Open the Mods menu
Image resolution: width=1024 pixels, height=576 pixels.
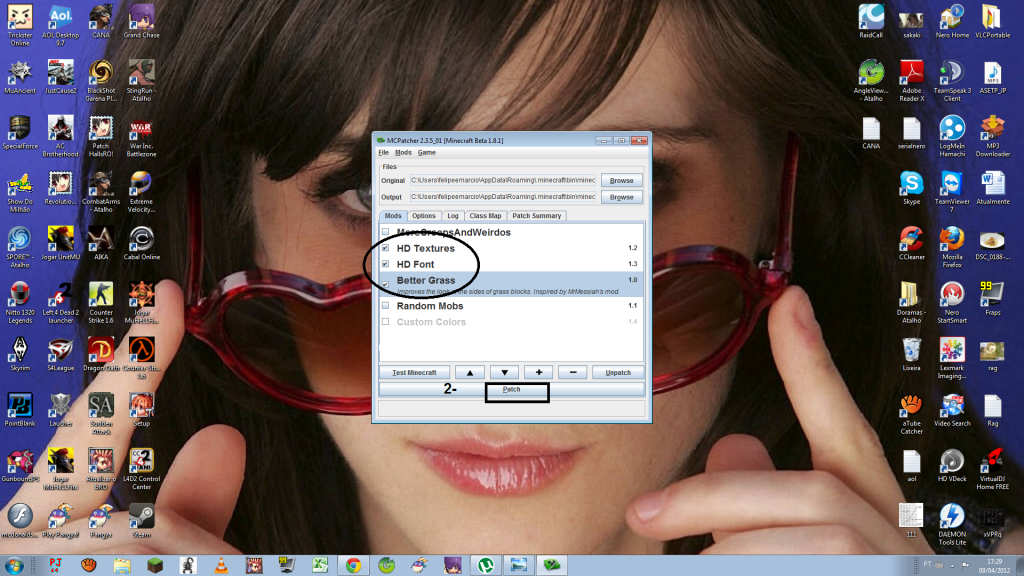[403, 152]
